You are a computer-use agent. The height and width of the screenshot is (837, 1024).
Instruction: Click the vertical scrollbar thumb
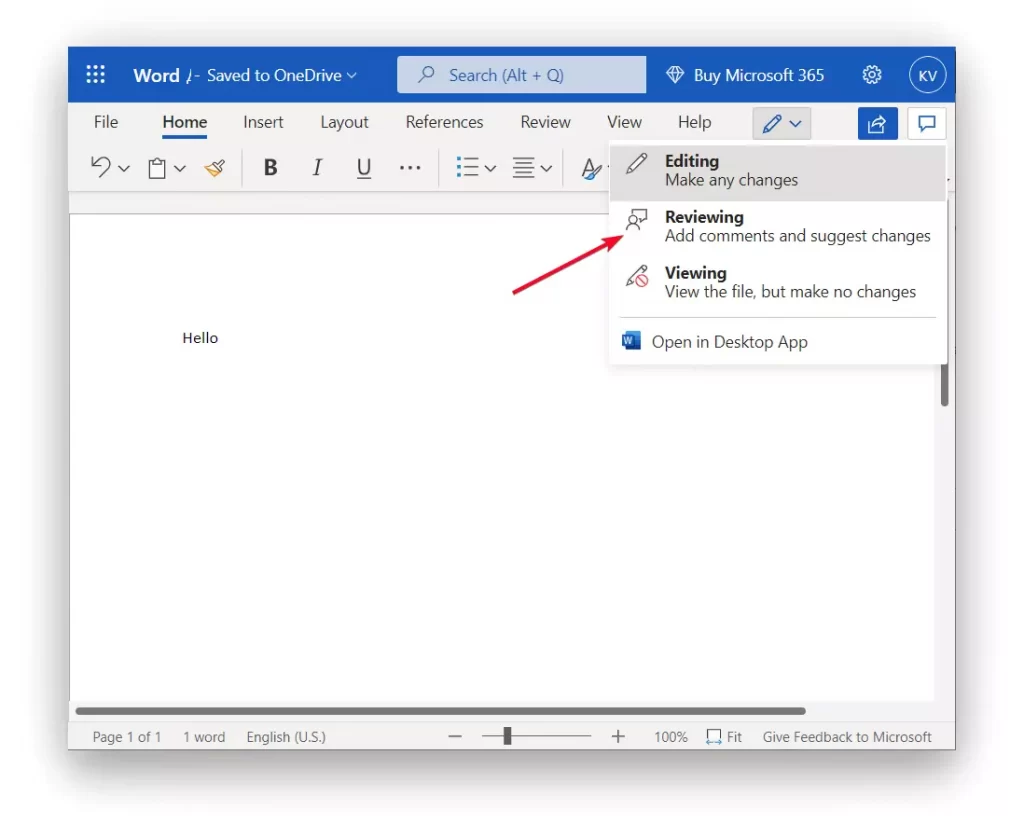point(944,385)
